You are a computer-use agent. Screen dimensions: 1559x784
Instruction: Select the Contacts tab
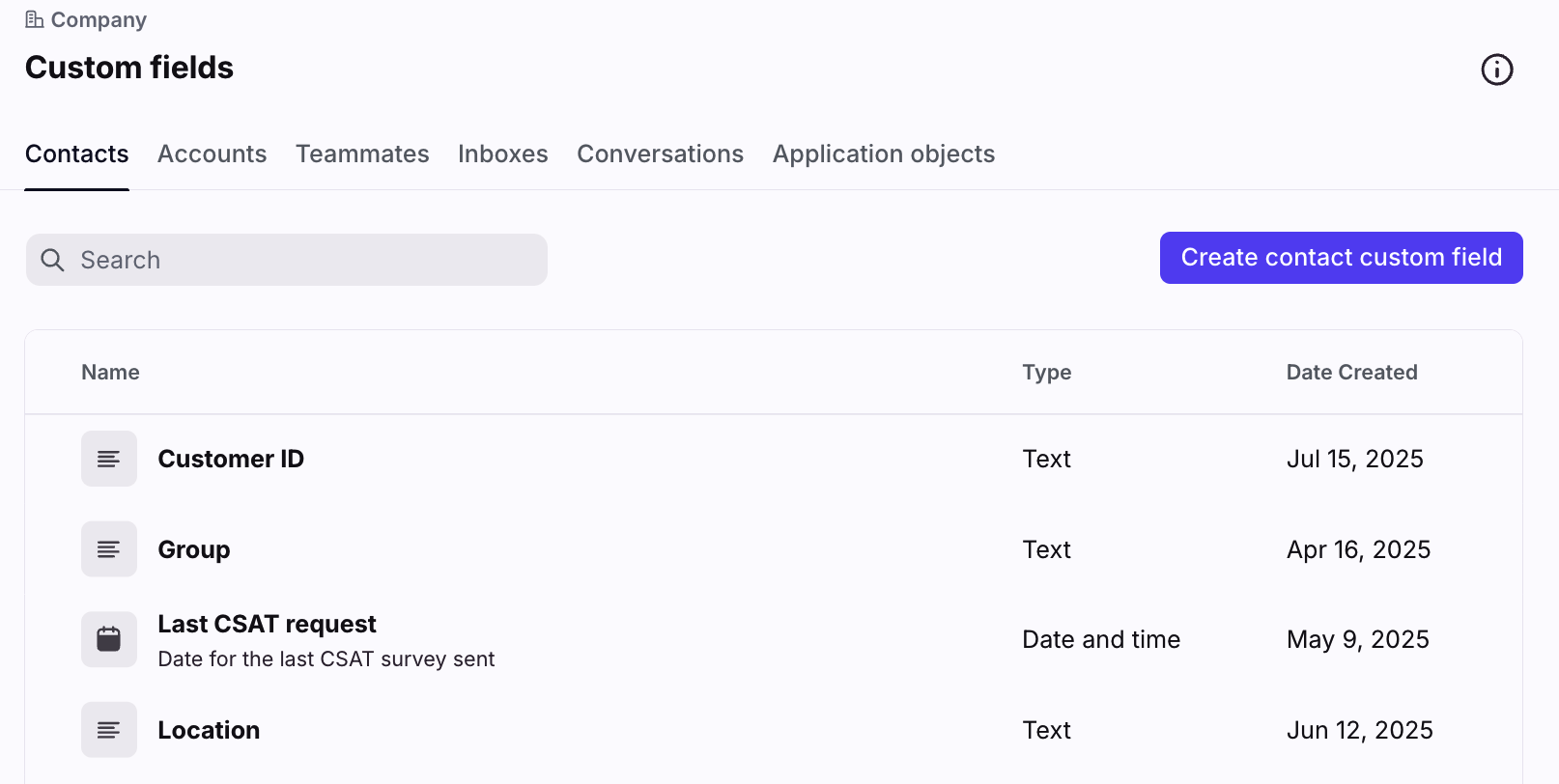click(x=77, y=154)
